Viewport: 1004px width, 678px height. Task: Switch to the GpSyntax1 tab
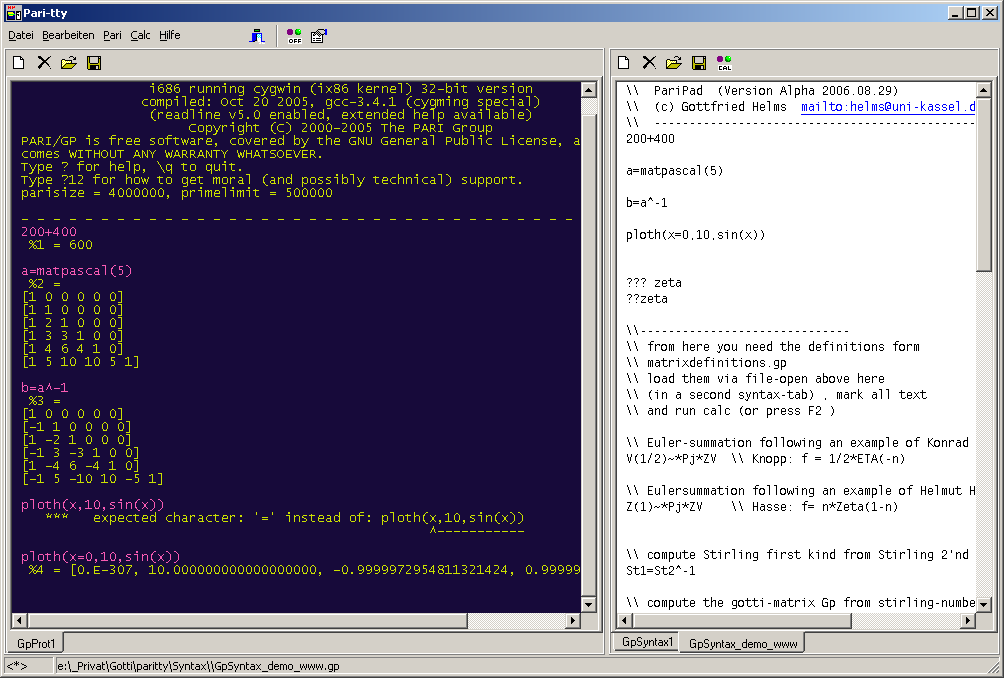(x=647, y=642)
